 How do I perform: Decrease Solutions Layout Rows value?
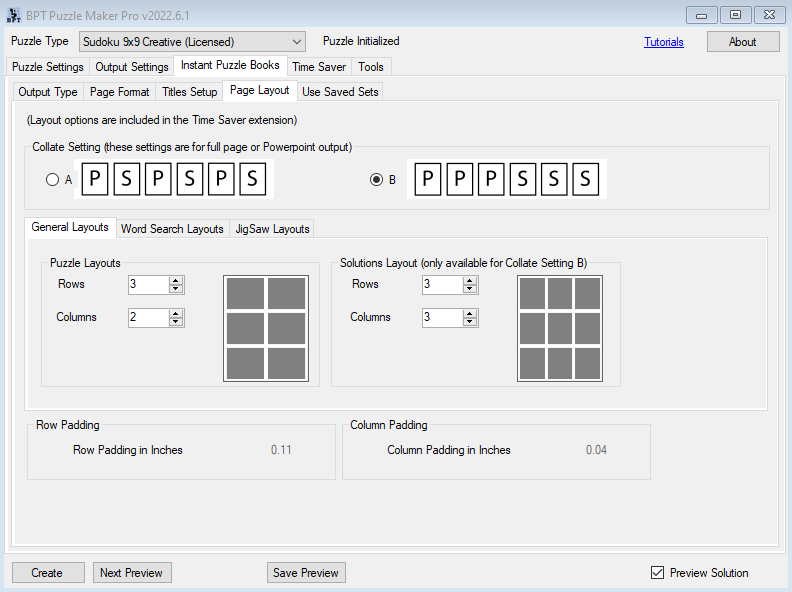[x=470, y=289]
